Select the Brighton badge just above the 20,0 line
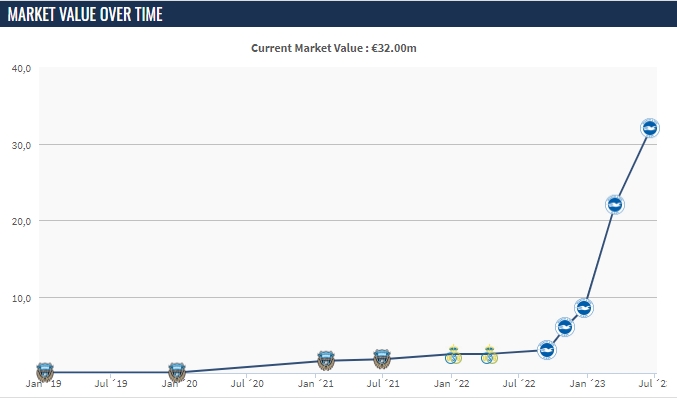 tap(615, 205)
